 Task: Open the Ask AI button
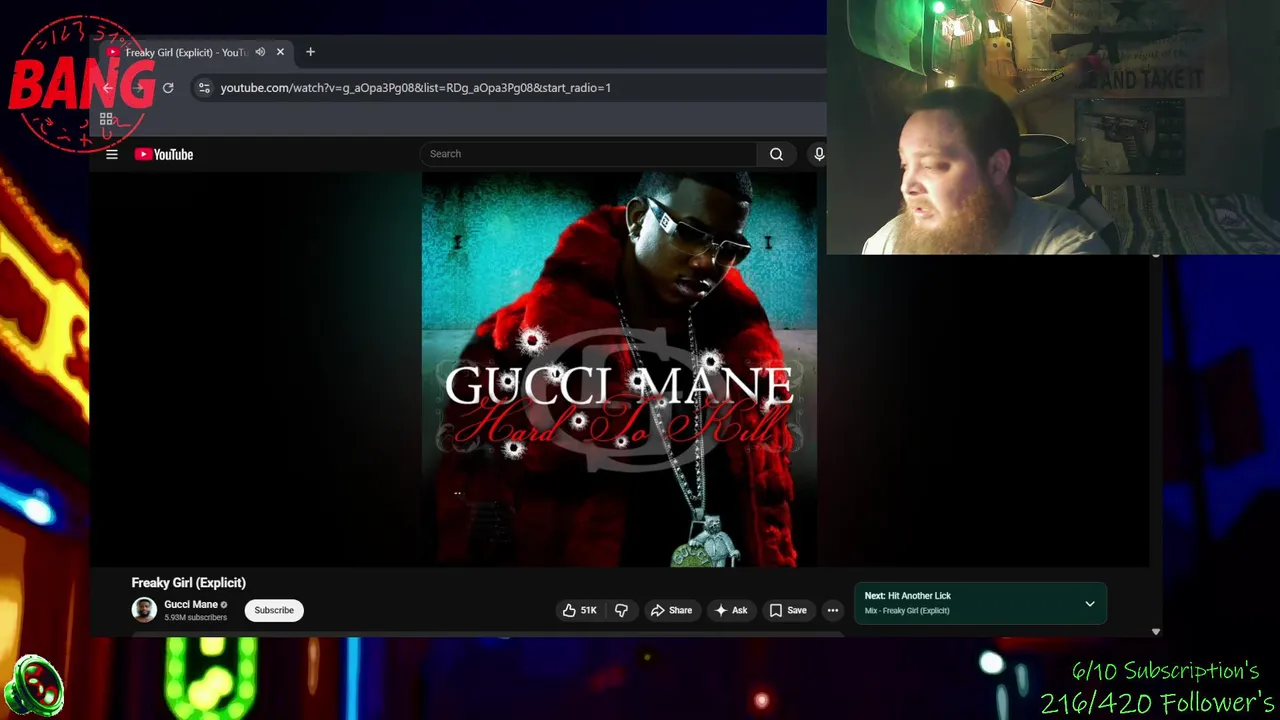(x=731, y=610)
